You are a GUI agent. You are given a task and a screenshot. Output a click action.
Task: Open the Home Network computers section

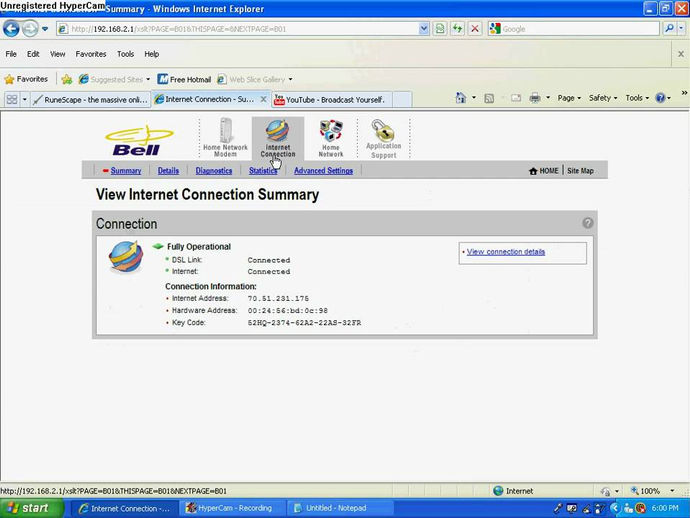point(331,138)
